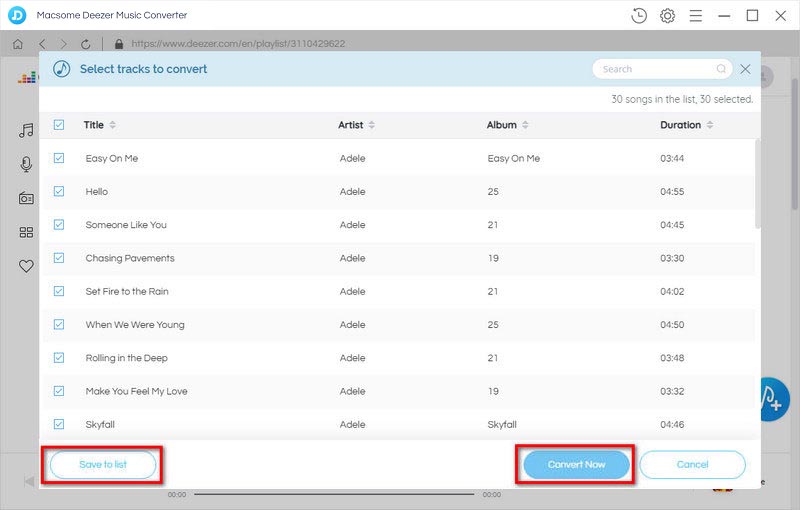Click the Macsome Deezer app logo
The height and width of the screenshot is (510, 800).
coord(17,15)
